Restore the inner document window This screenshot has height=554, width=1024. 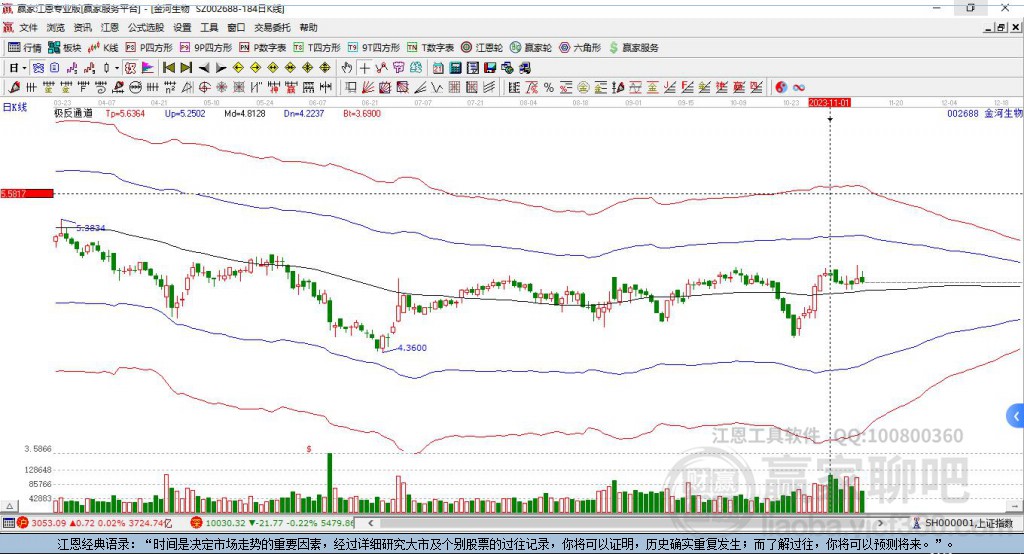pos(1001,27)
